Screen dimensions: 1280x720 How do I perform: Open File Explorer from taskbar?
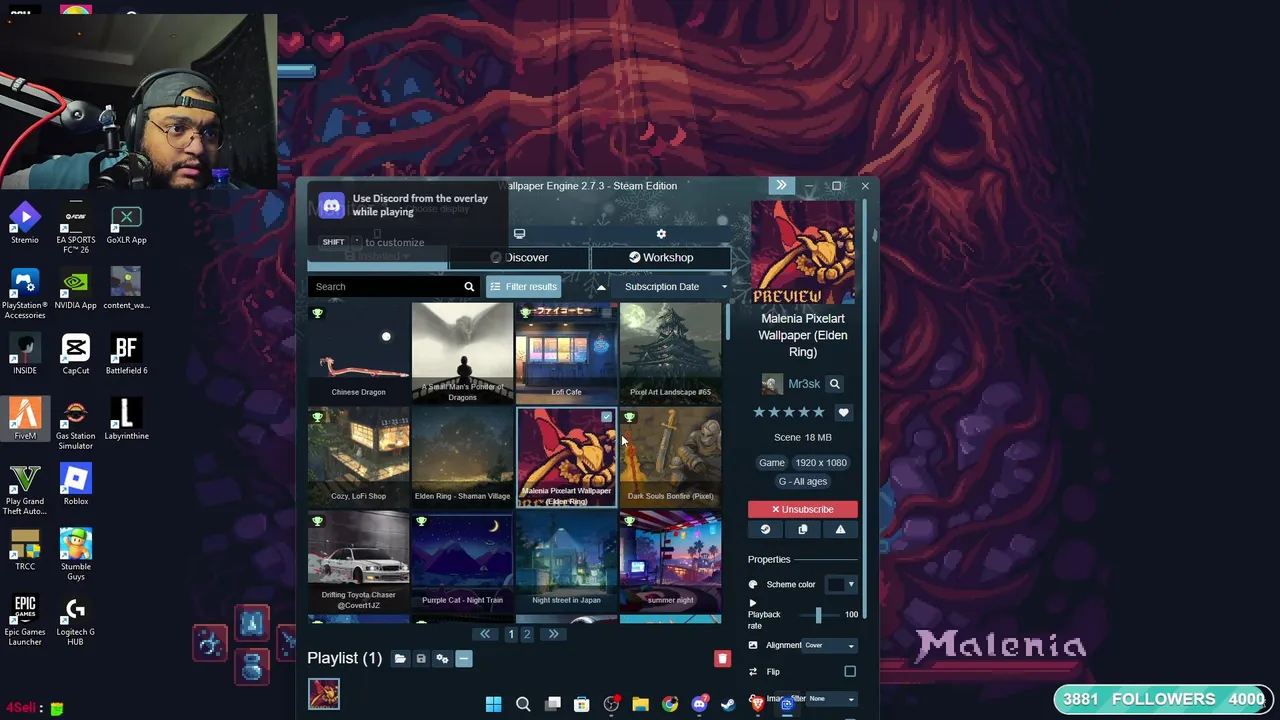click(640, 705)
